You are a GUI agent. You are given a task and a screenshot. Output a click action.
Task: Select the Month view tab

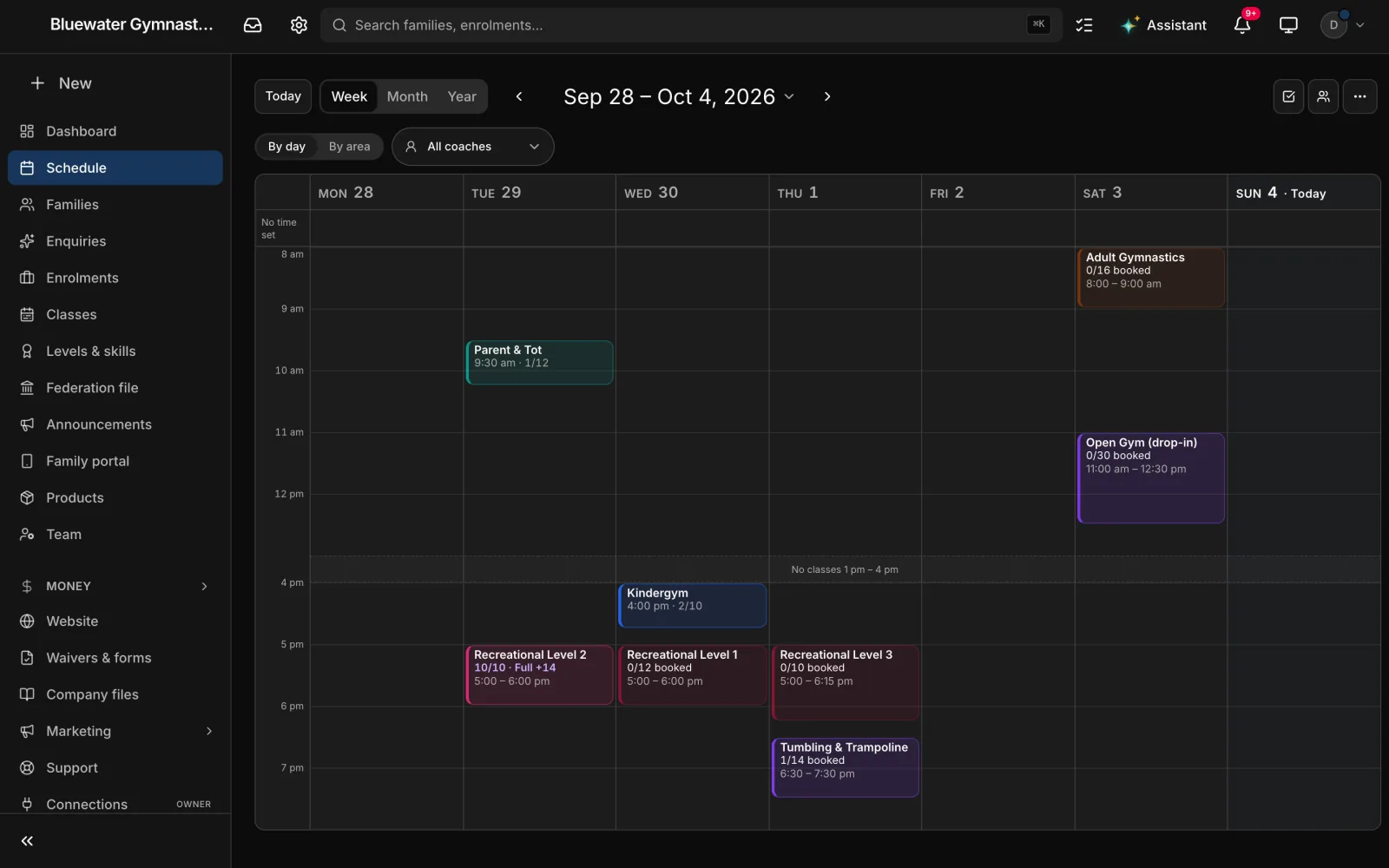(407, 96)
